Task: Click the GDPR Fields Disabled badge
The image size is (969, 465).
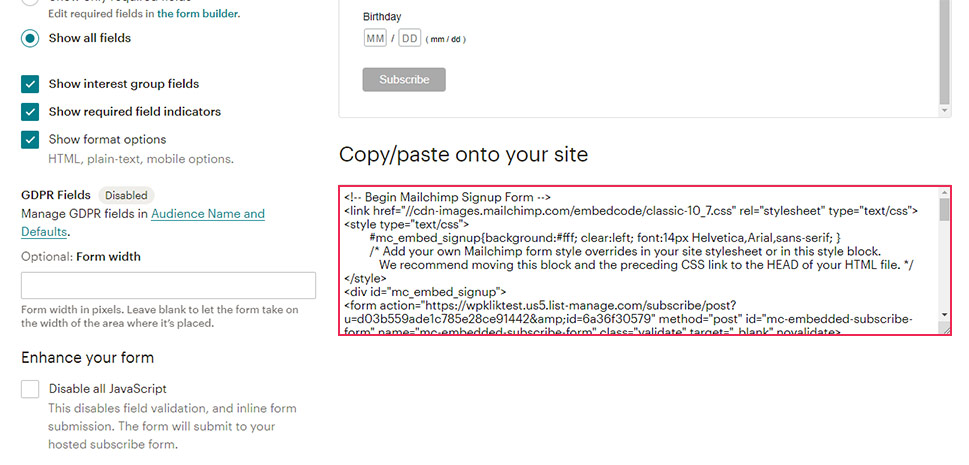Action: [x=126, y=195]
